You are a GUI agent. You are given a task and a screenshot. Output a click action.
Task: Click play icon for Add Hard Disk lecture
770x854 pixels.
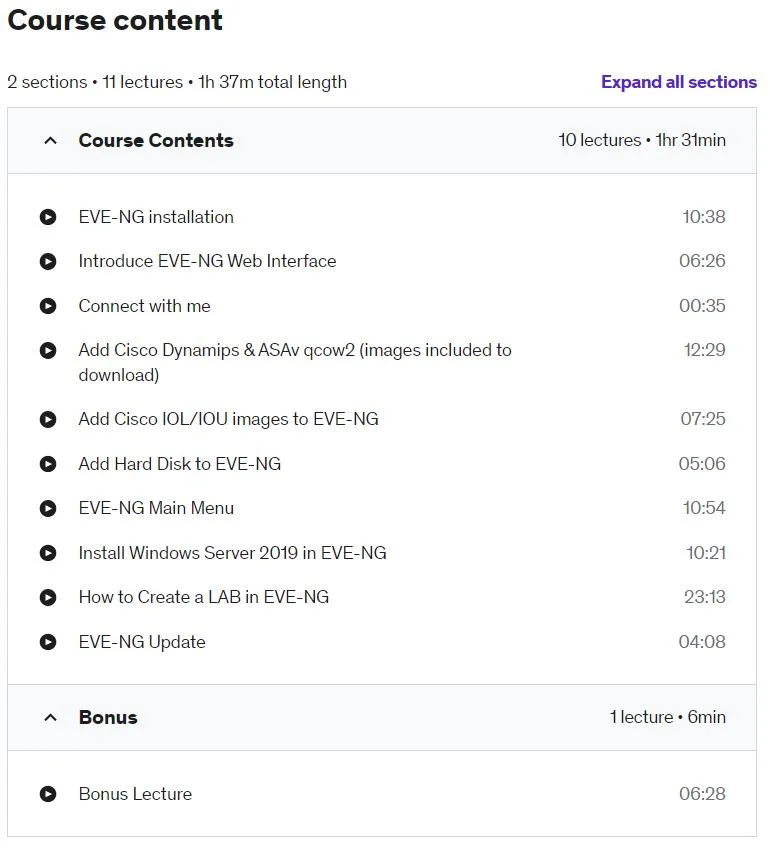pos(48,463)
